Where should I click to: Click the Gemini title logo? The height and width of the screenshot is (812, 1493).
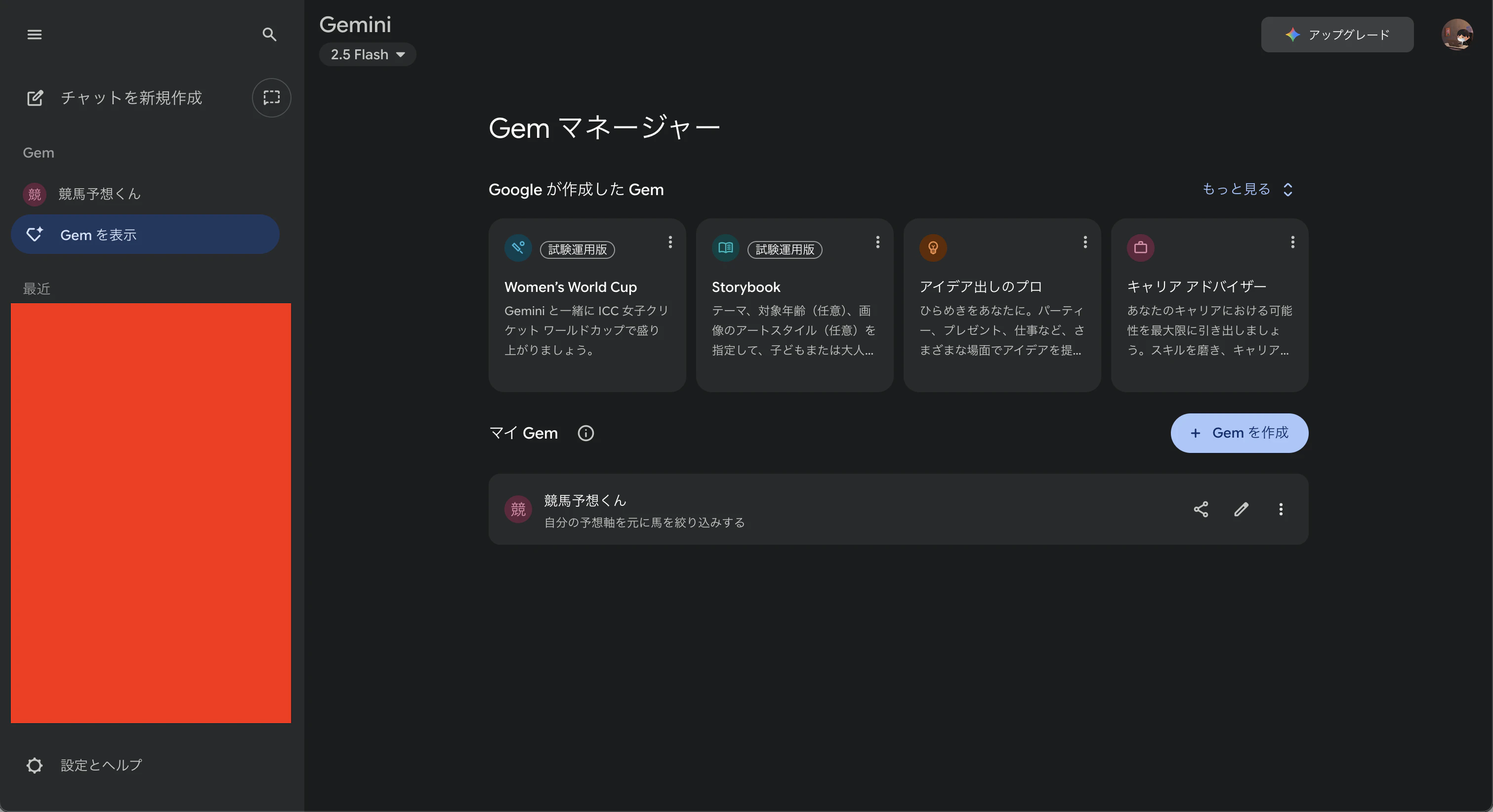pyautogui.click(x=355, y=24)
